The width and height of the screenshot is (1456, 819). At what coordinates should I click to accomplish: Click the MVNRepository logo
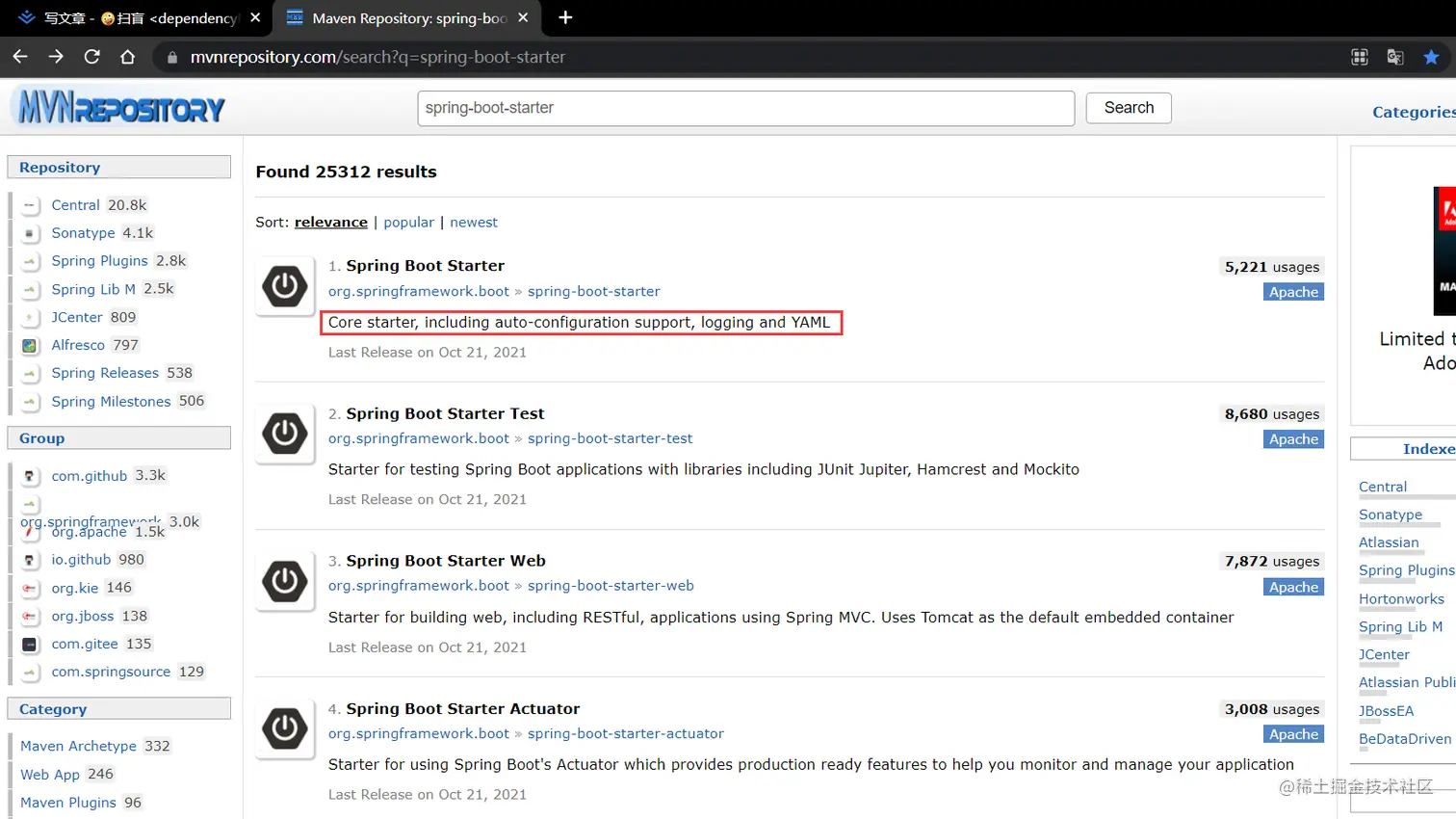tap(120, 107)
